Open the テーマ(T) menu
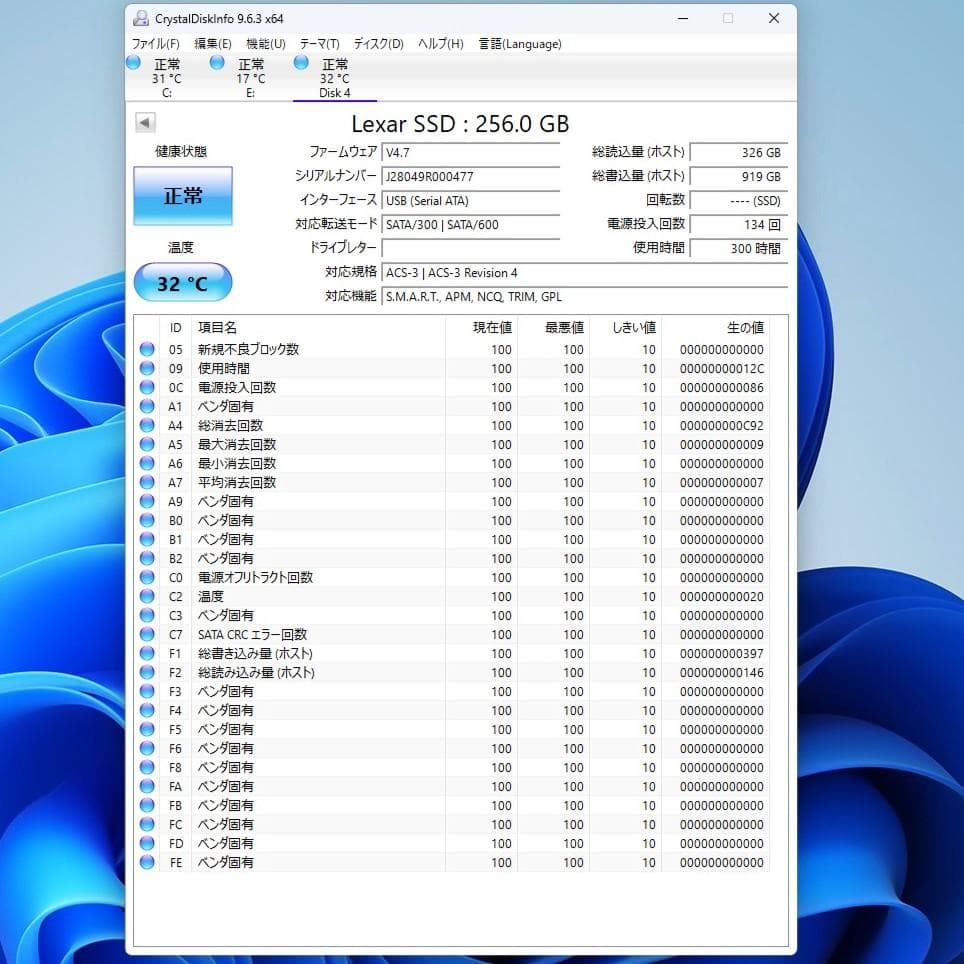The width and height of the screenshot is (964, 964). click(x=320, y=44)
